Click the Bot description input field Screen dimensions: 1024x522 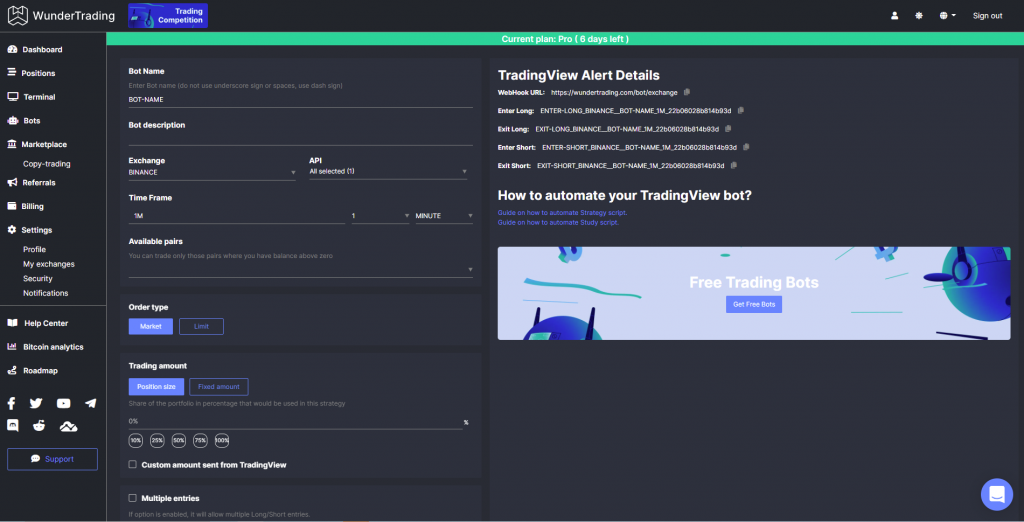300,139
